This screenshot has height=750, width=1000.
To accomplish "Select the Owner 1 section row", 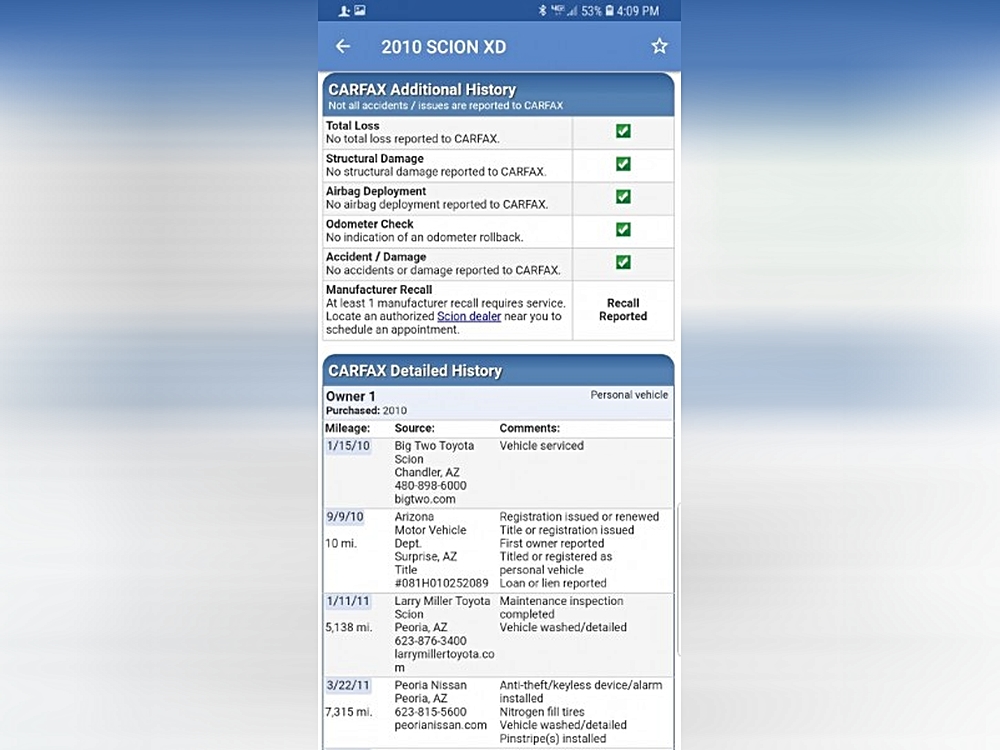I will pyautogui.click(x=498, y=402).
